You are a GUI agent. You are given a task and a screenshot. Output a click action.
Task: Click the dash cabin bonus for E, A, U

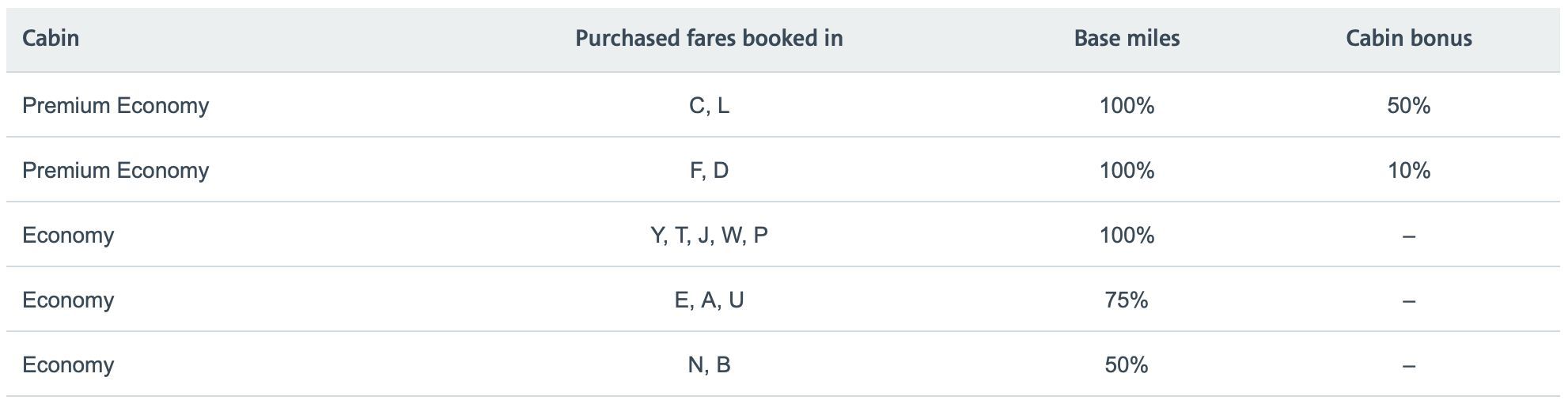1408,301
